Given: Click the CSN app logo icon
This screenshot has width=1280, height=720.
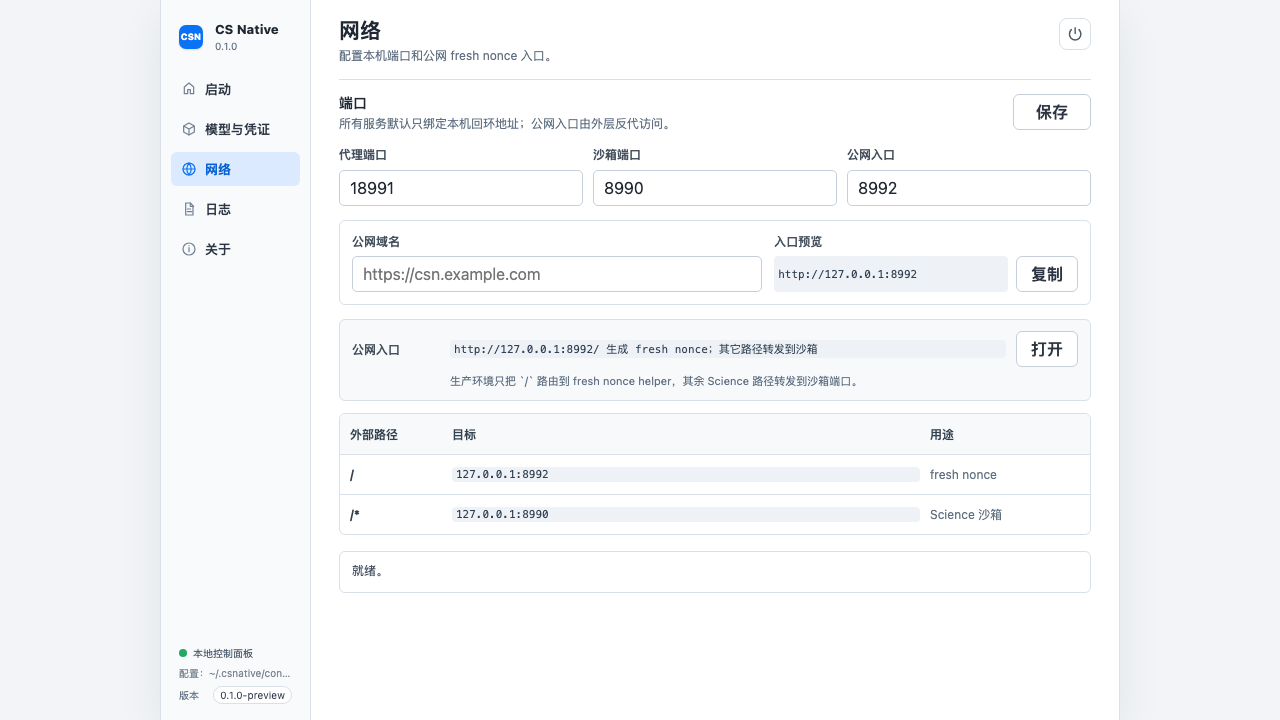Looking at the screenshot, I should click(191, 37).
